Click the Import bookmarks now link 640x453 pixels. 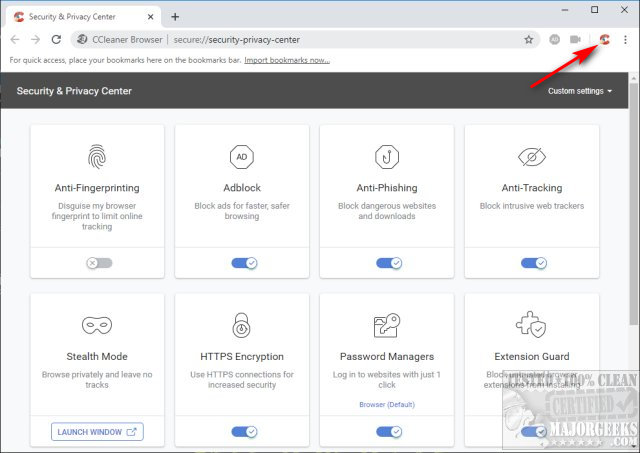tap(287, 60)
